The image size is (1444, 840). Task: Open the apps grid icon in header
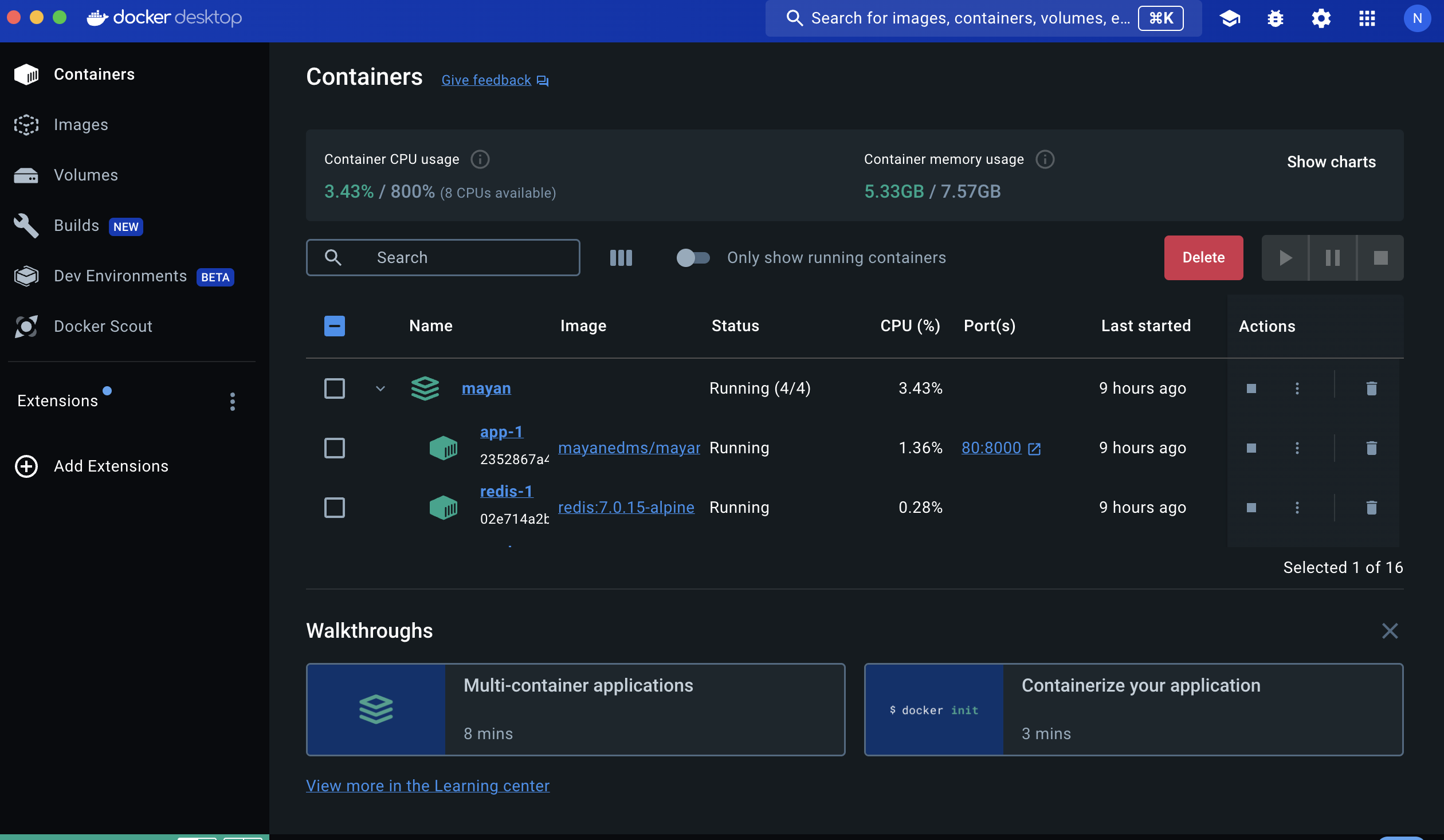tap(1367, 18)
